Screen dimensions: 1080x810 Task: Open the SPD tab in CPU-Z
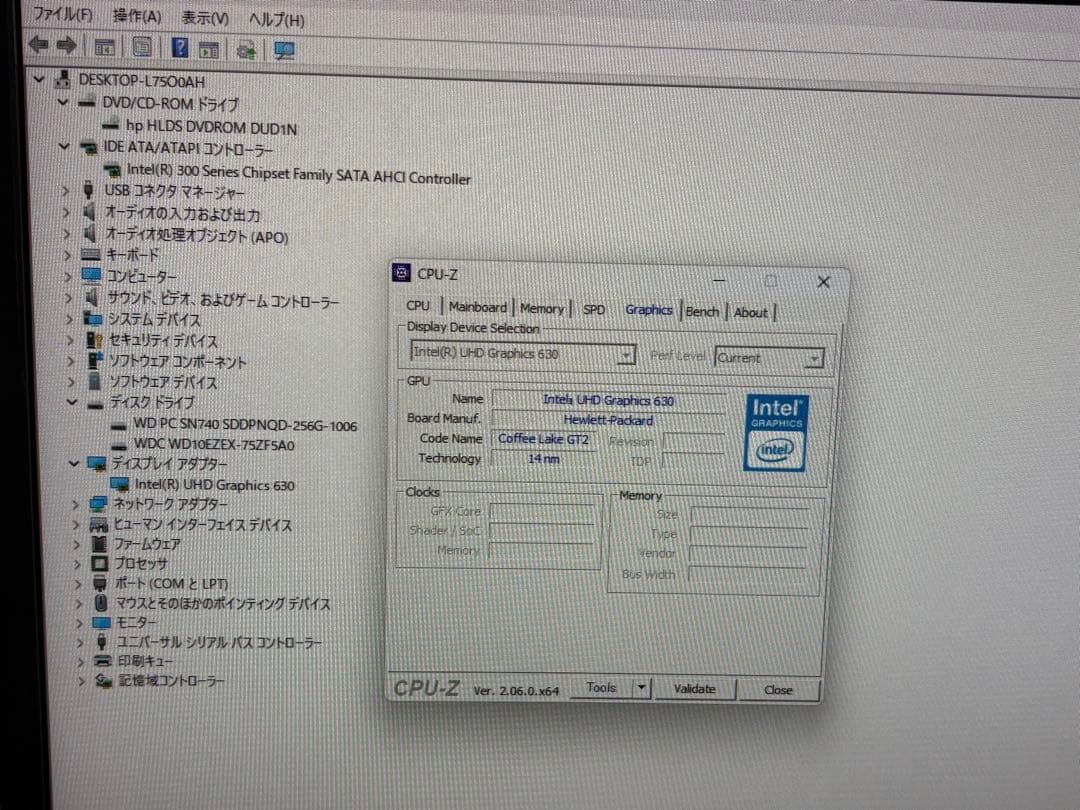(594, 309)
